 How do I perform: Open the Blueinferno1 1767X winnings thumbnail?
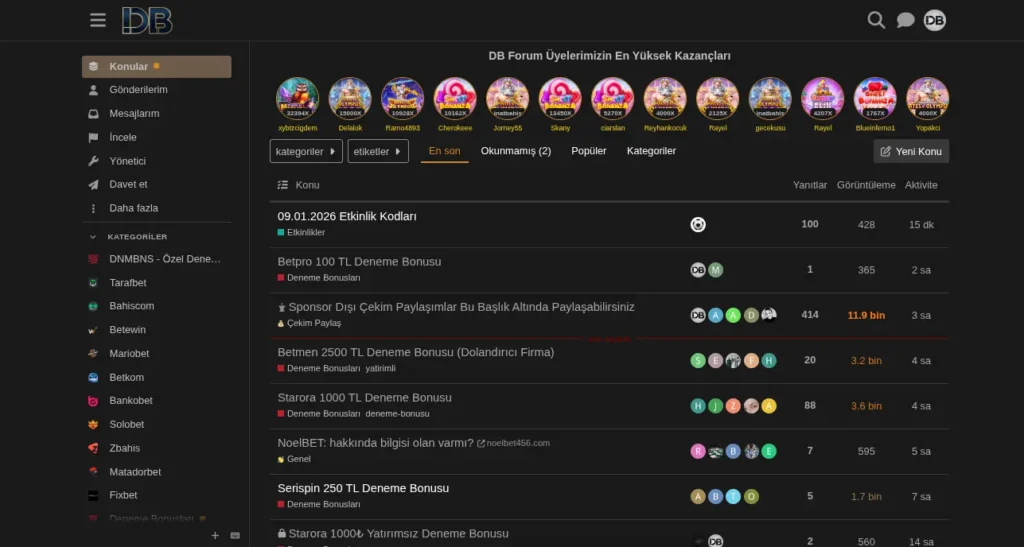click(x=875, y=99)
